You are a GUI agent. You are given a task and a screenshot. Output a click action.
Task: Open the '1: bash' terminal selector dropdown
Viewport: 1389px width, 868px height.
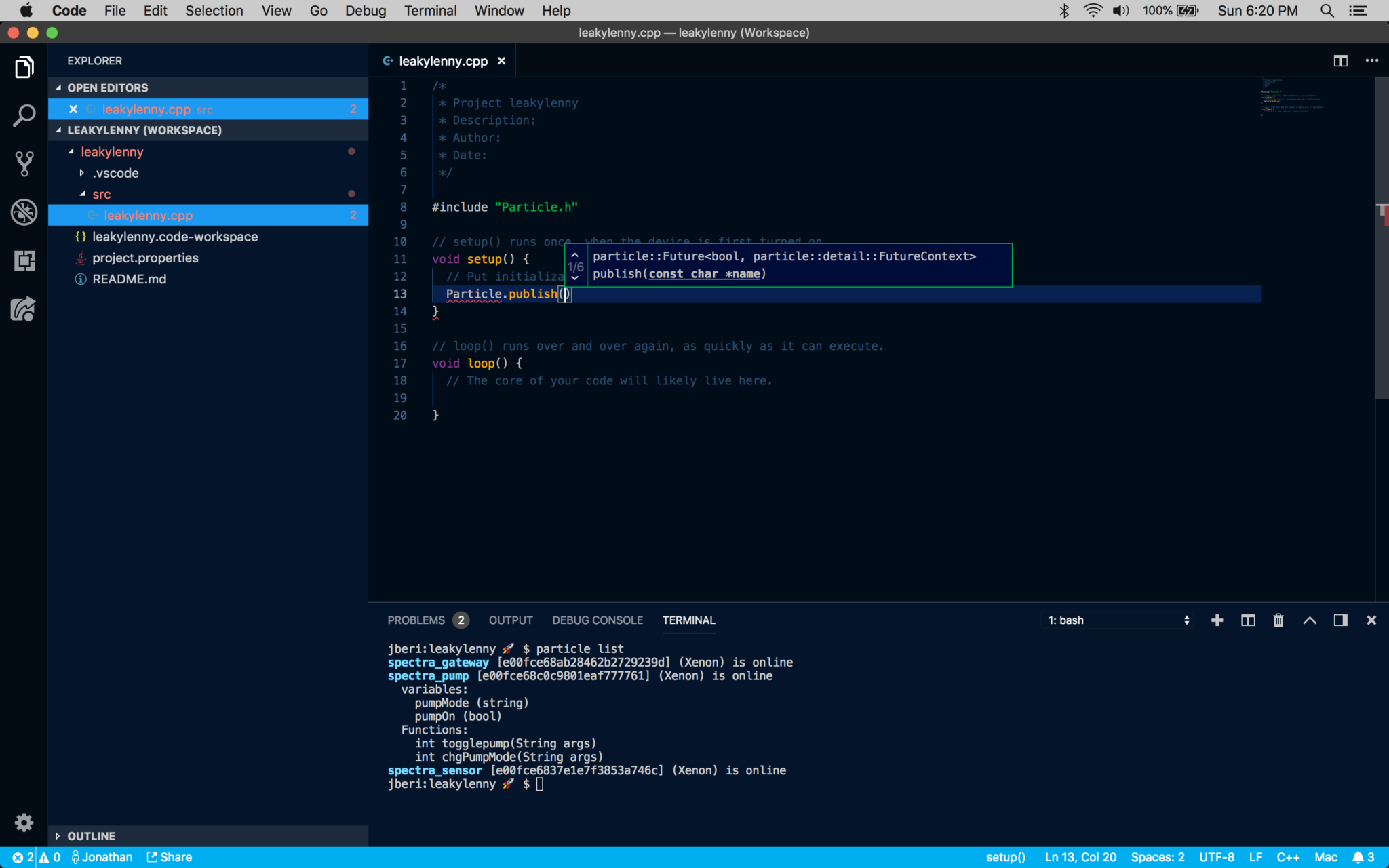[1118, 620]
